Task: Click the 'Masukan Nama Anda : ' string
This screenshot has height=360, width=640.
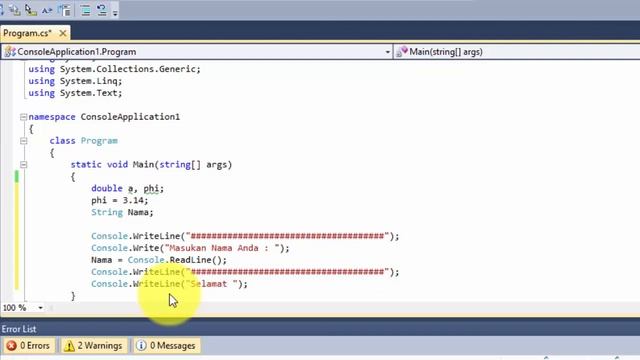Action: [x=223, y=248]
